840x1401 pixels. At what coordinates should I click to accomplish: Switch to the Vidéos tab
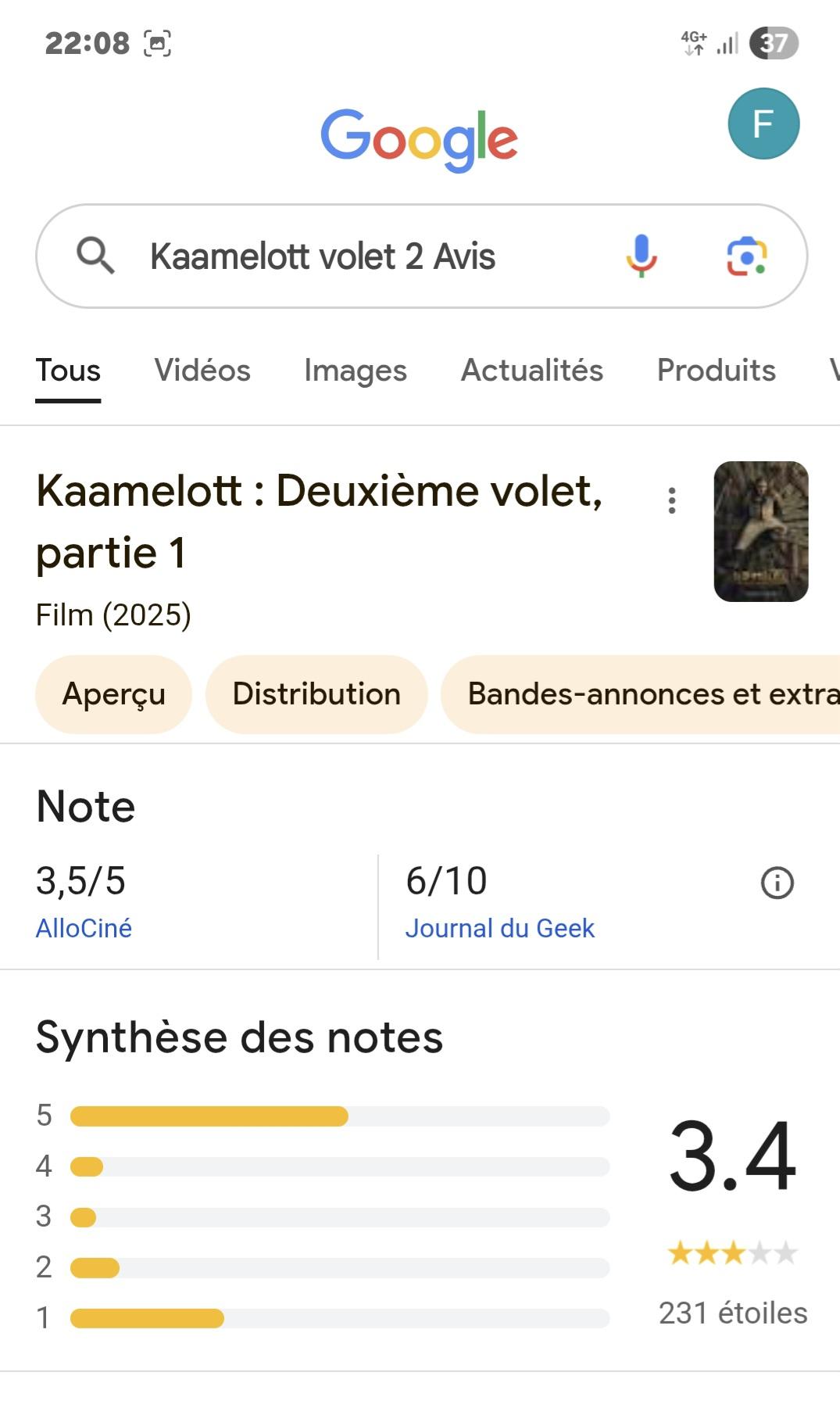click(202, 371)
